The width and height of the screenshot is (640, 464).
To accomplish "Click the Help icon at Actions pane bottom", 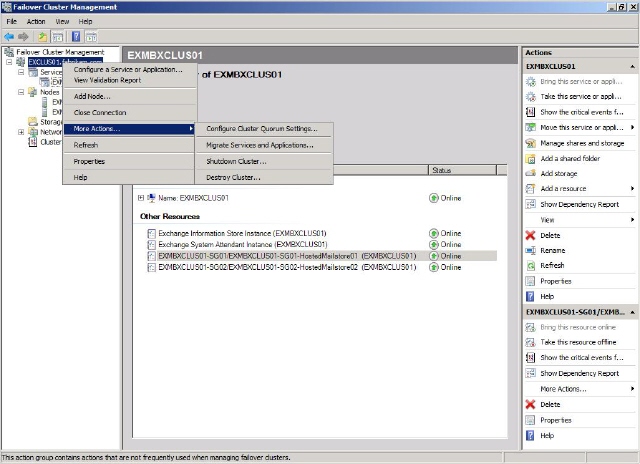I will (530, 435).
